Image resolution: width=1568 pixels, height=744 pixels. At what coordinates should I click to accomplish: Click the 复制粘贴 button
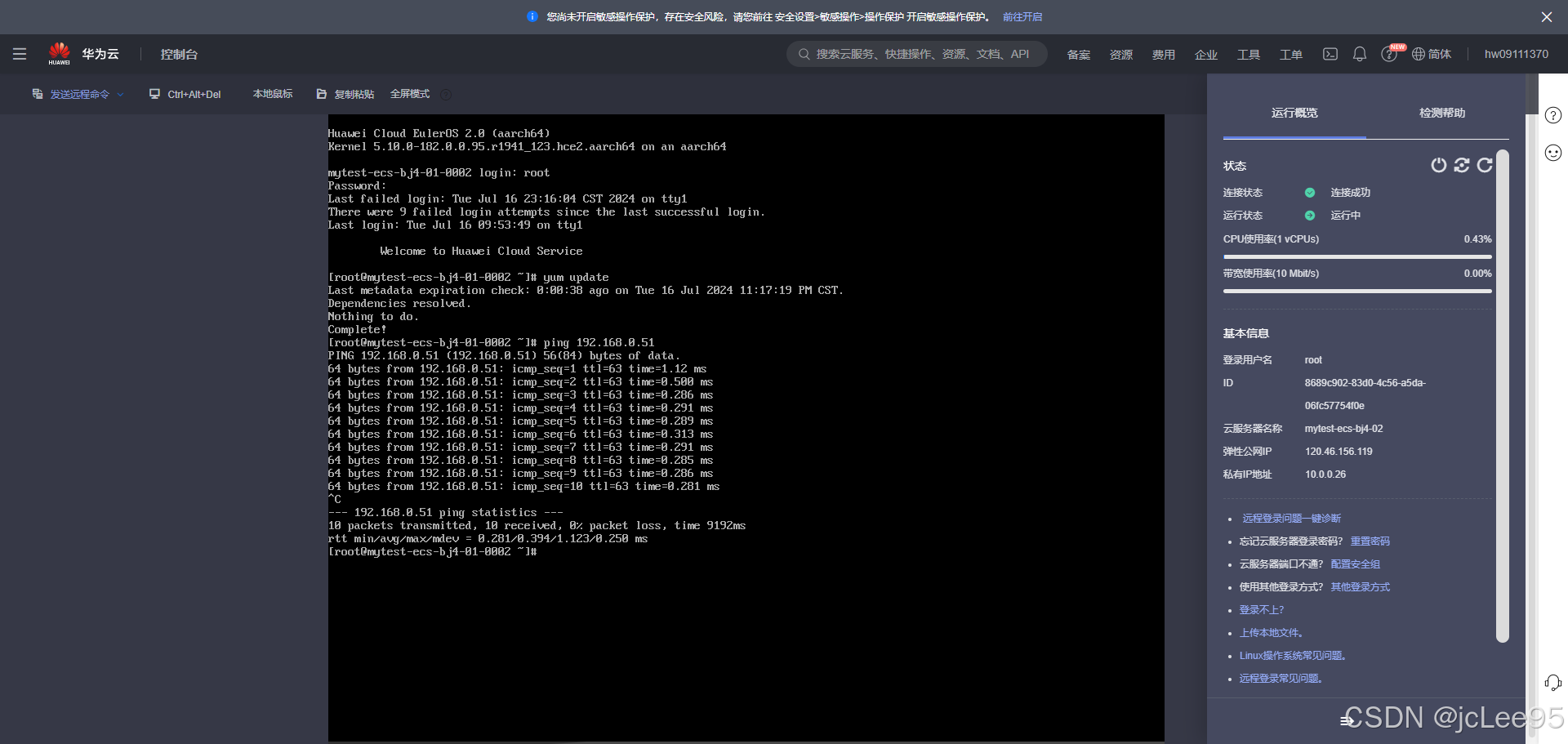345,94
